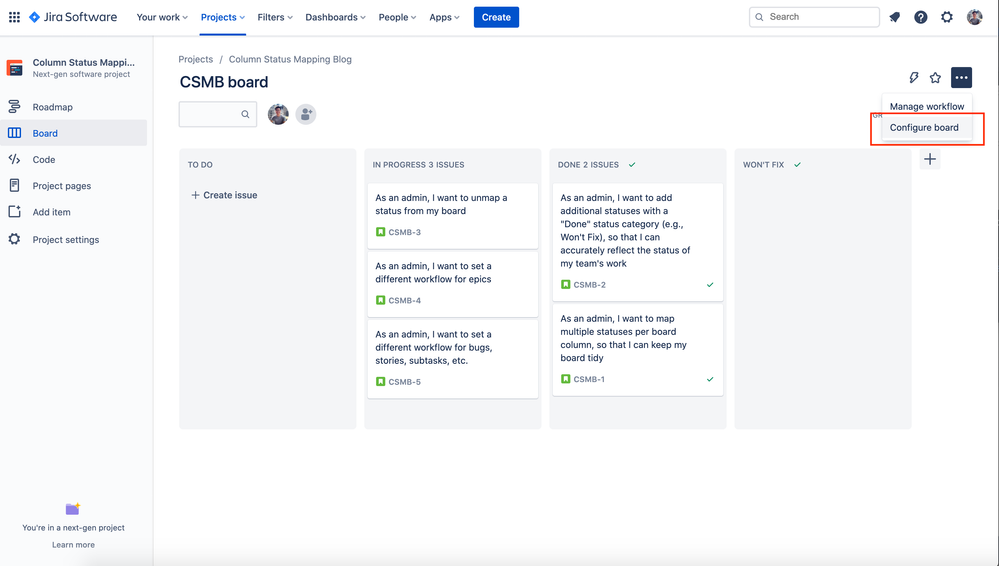Open the app switcher grid icon
This screenshot has width=999, height=566.
[x=14, y=17]
